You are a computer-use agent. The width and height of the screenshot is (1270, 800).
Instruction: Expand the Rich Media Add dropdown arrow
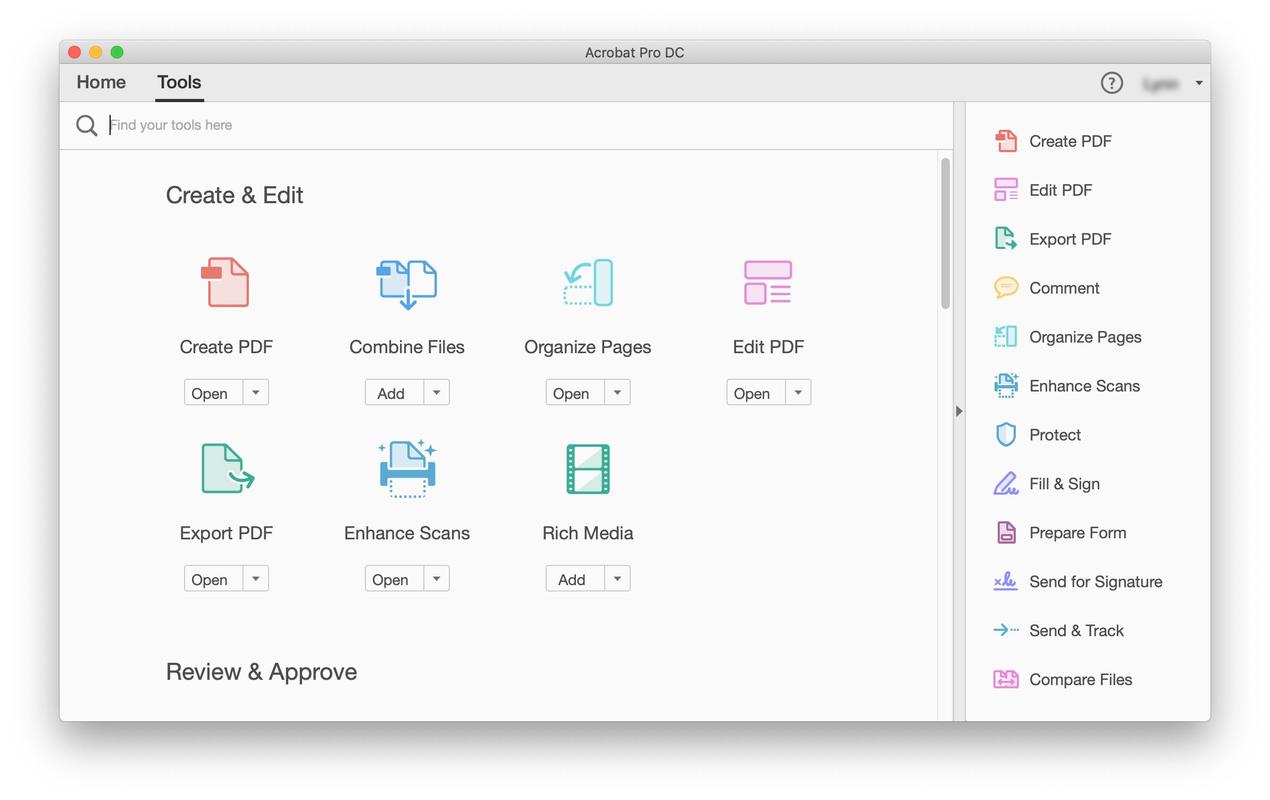click(617, 578)
